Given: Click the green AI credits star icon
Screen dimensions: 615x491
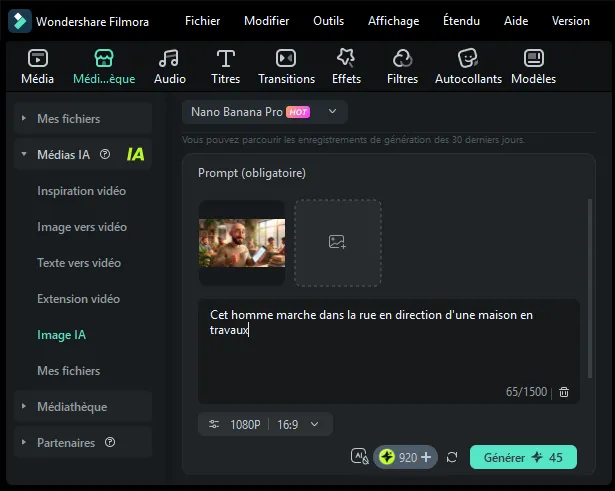Looking at the screenshot, I should [x=387, y=457].
